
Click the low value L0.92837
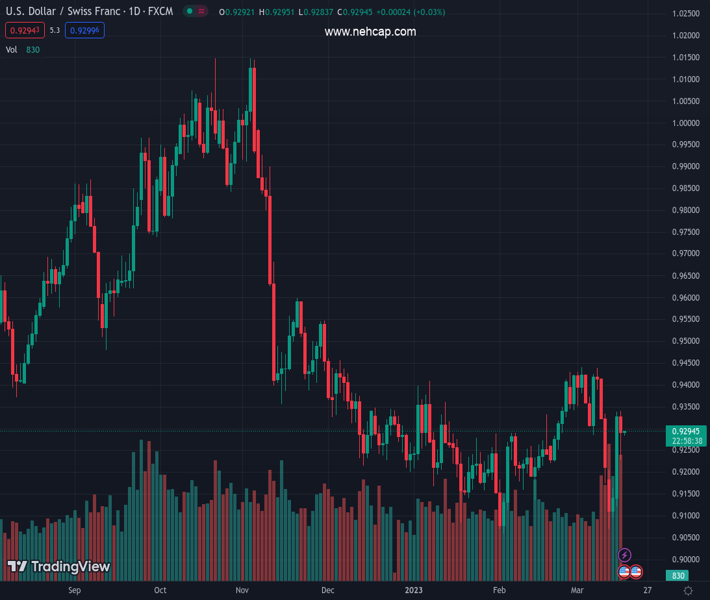pyautogui.click(x=316, y=12)
